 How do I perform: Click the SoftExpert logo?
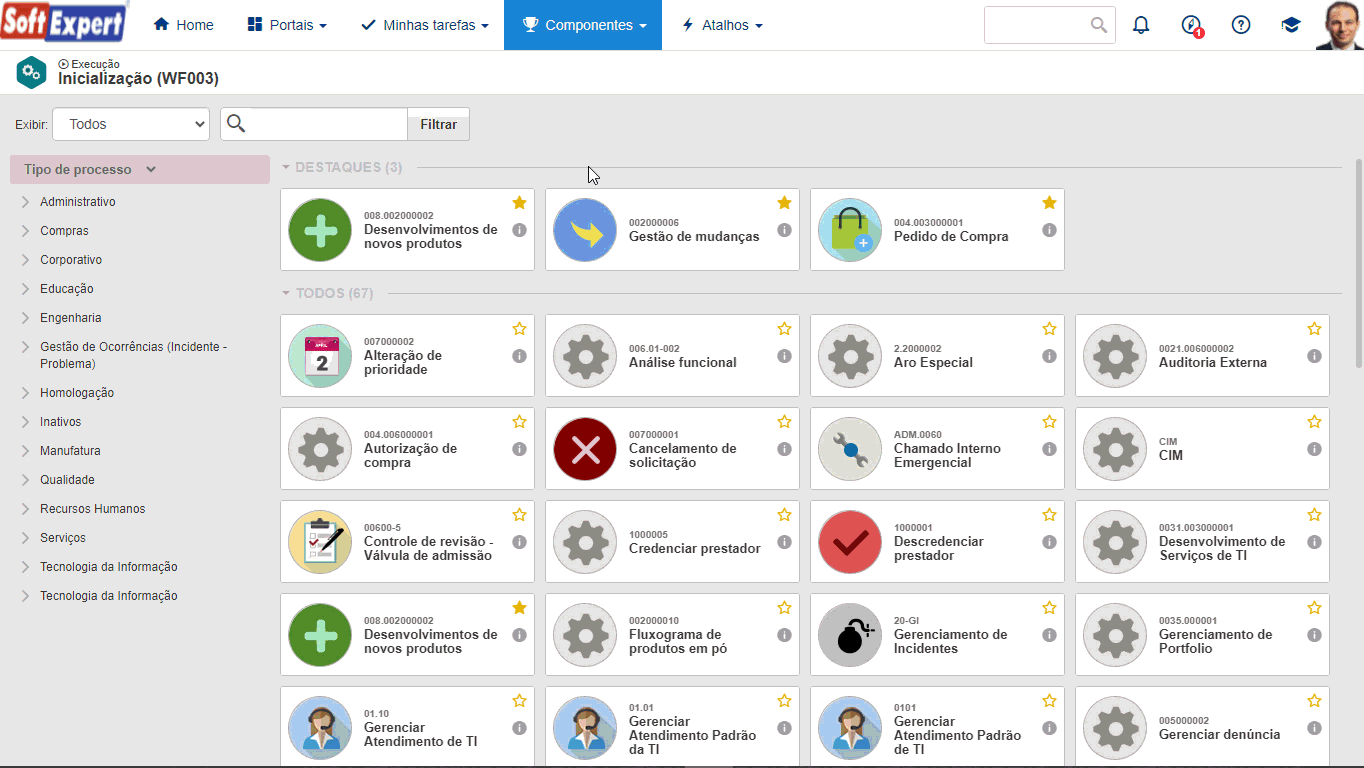65,23
